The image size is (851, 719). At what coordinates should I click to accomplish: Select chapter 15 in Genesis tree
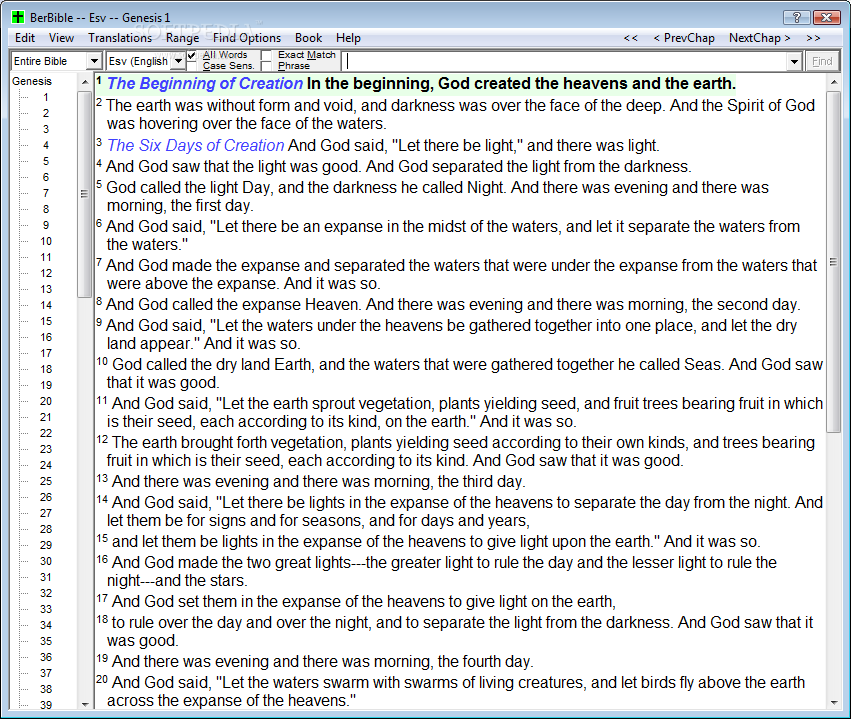coord(46,321)
